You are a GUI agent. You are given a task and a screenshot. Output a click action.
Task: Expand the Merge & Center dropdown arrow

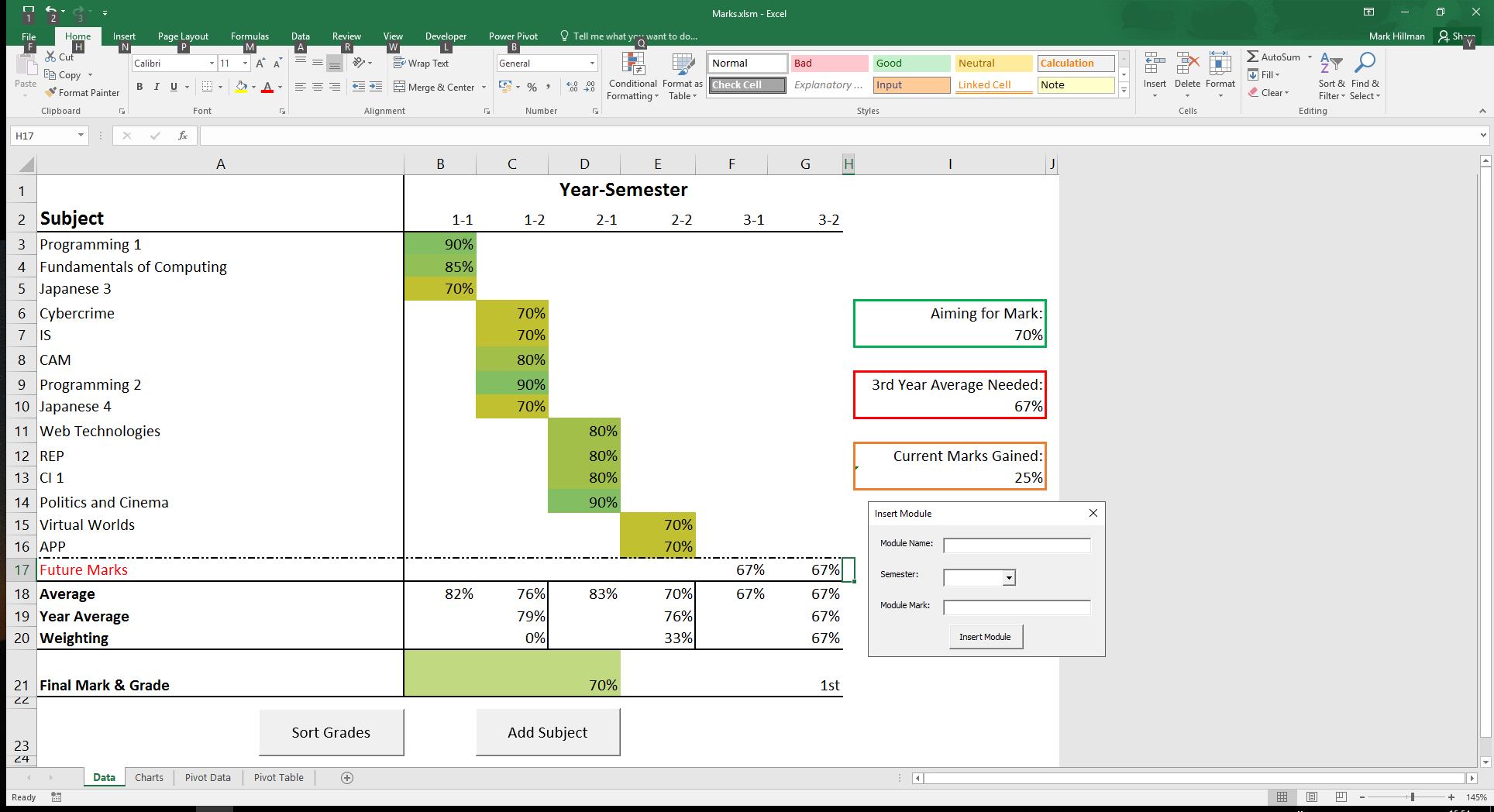484,88
